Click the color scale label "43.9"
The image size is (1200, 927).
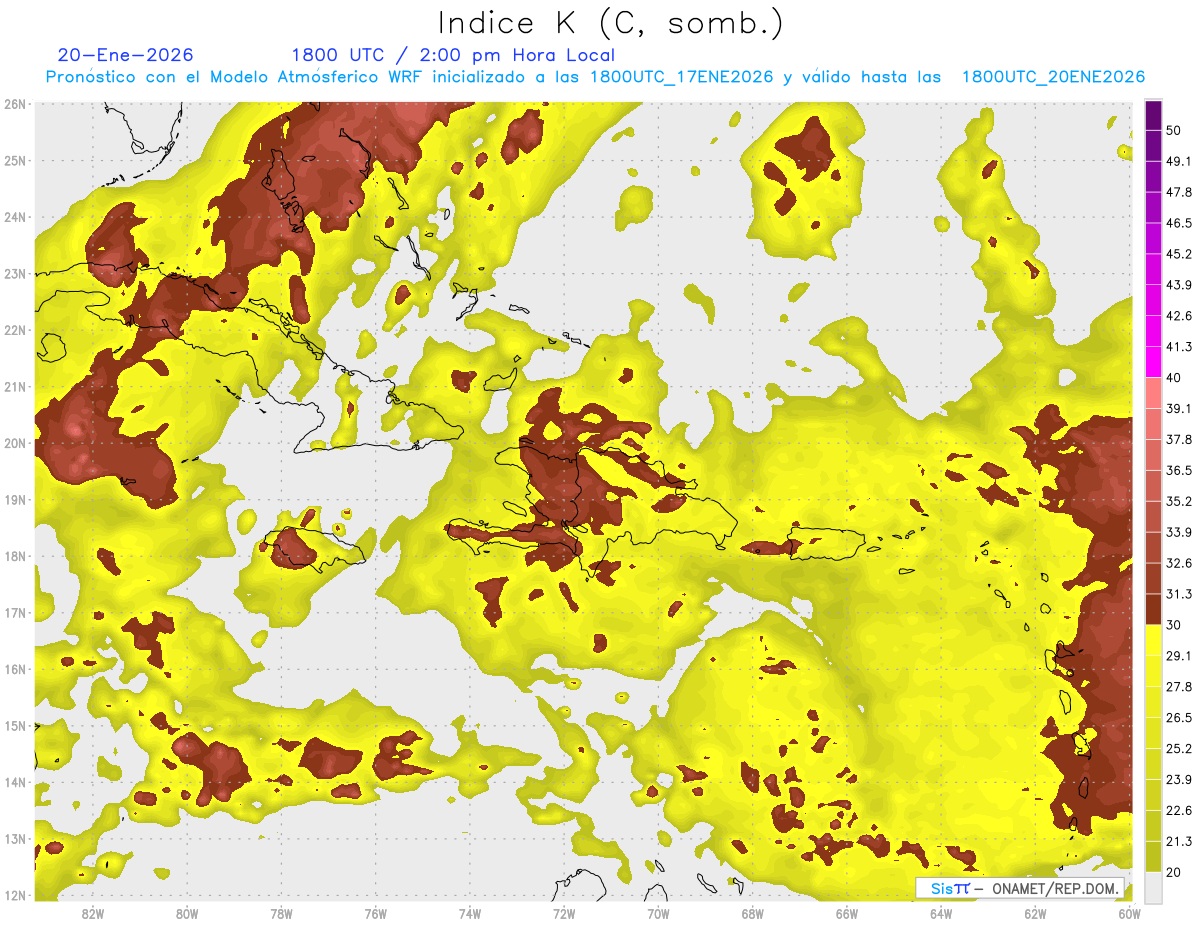click(x=1178, y=285)
